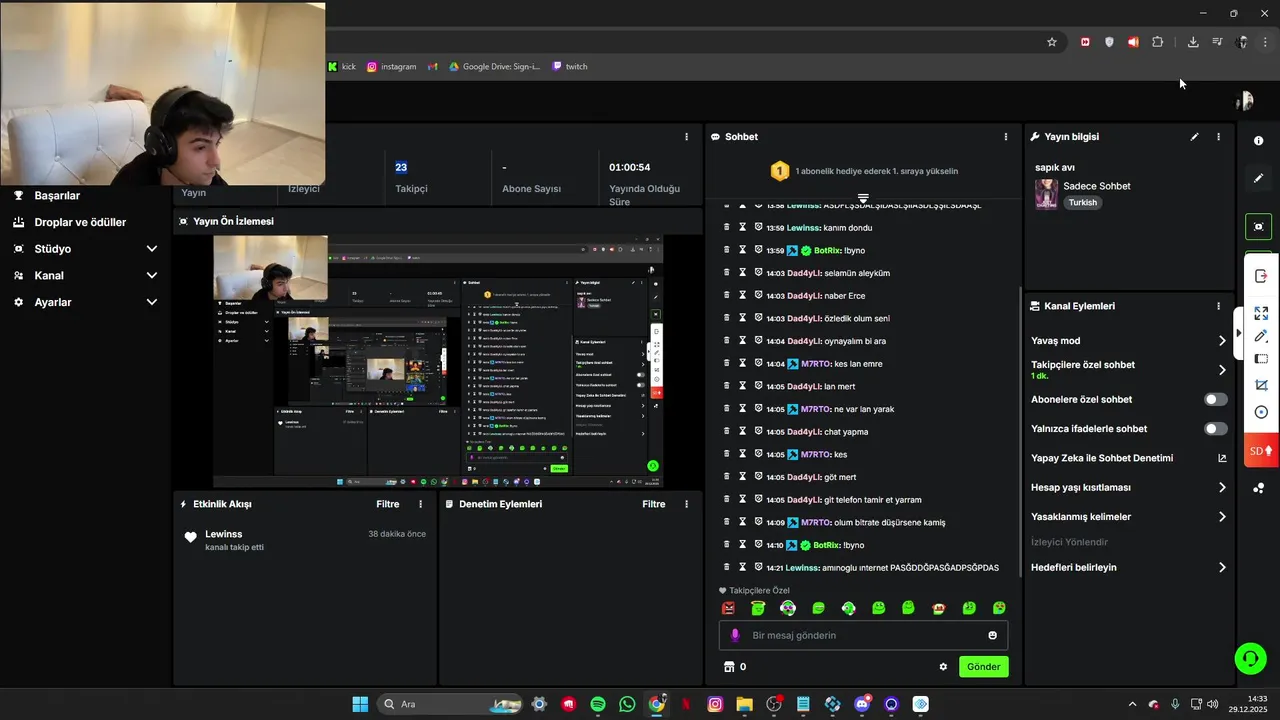Edit stream info with the pencil icon
1280x720 pixels.
tap(1194, 137)
